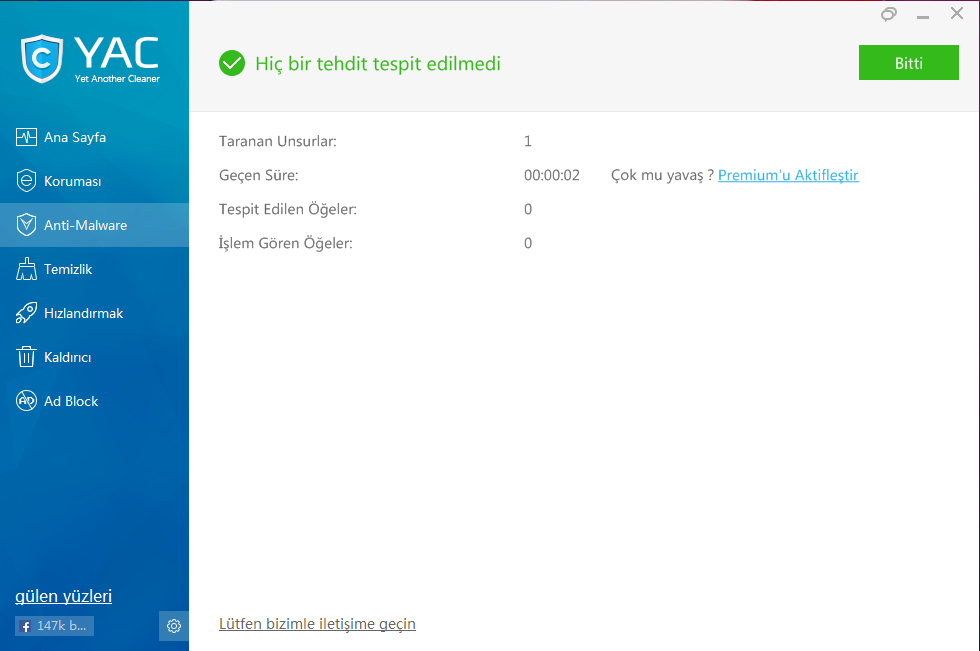This screenshot has height=651, width=980.
Task: Click the 'Tespit Edilen Öğeler:' label
Action: tap(288, 209)
